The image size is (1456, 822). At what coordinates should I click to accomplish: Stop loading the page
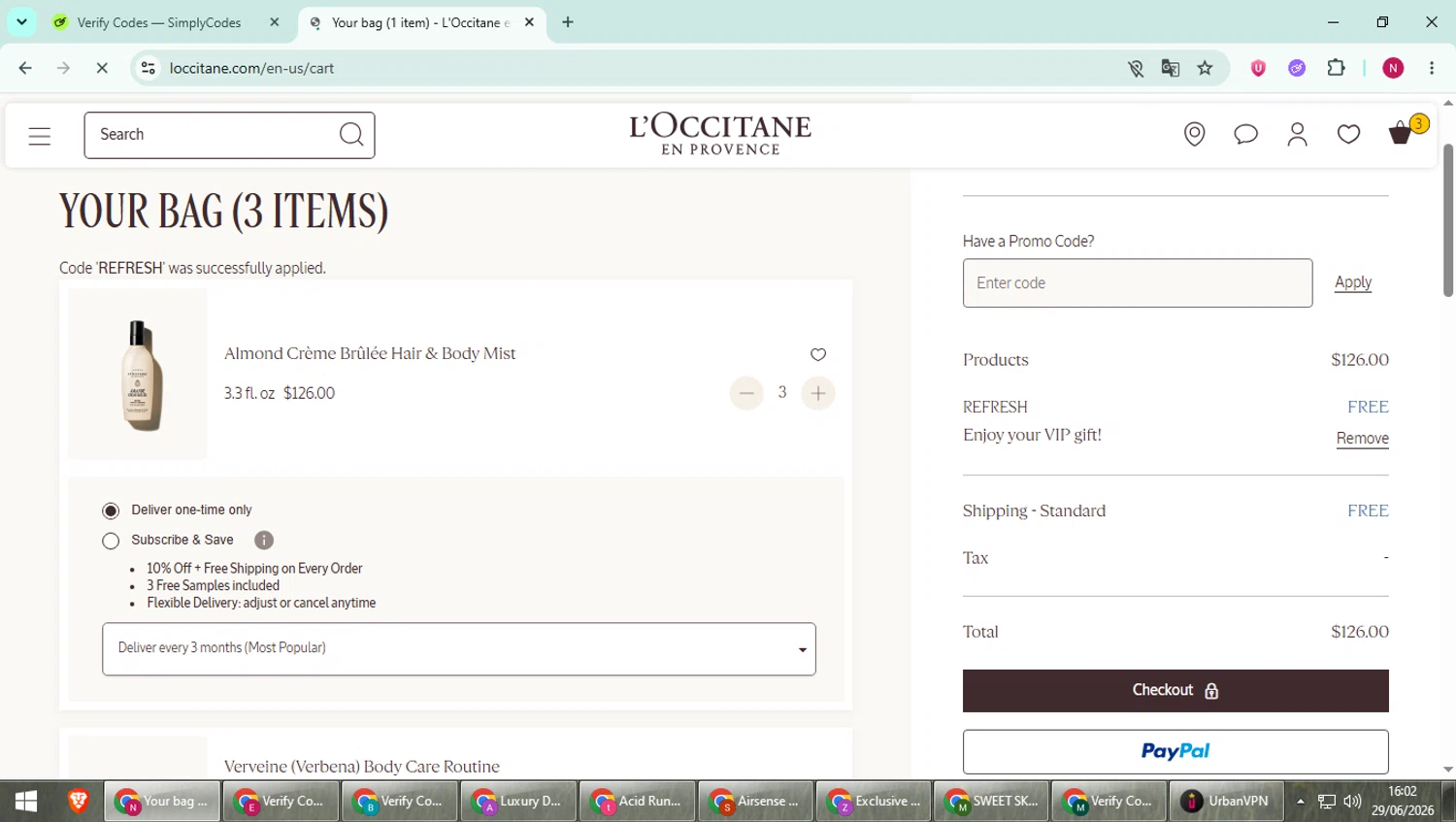pos(102,68)
